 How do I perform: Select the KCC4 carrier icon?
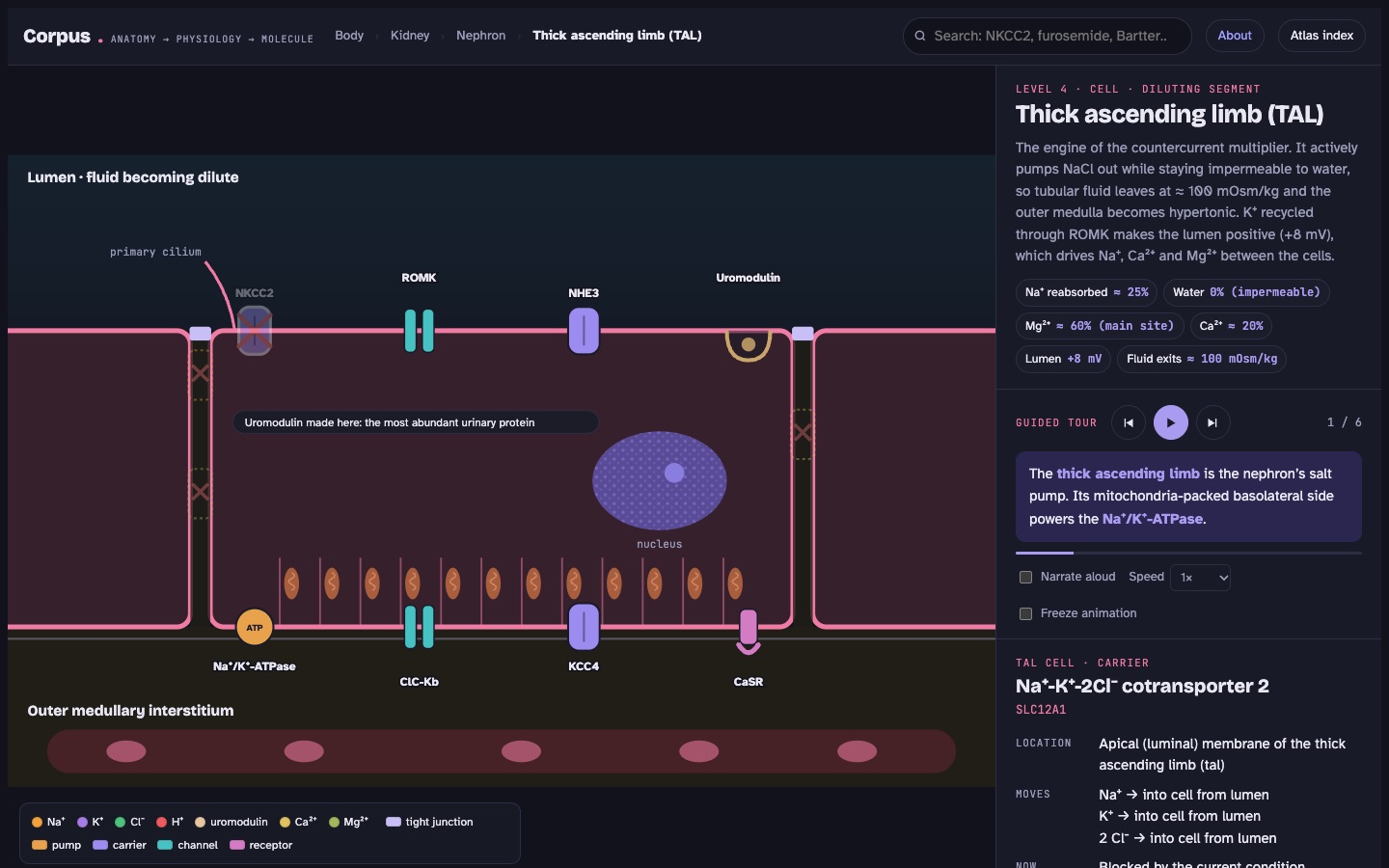(x=584, y=627)
